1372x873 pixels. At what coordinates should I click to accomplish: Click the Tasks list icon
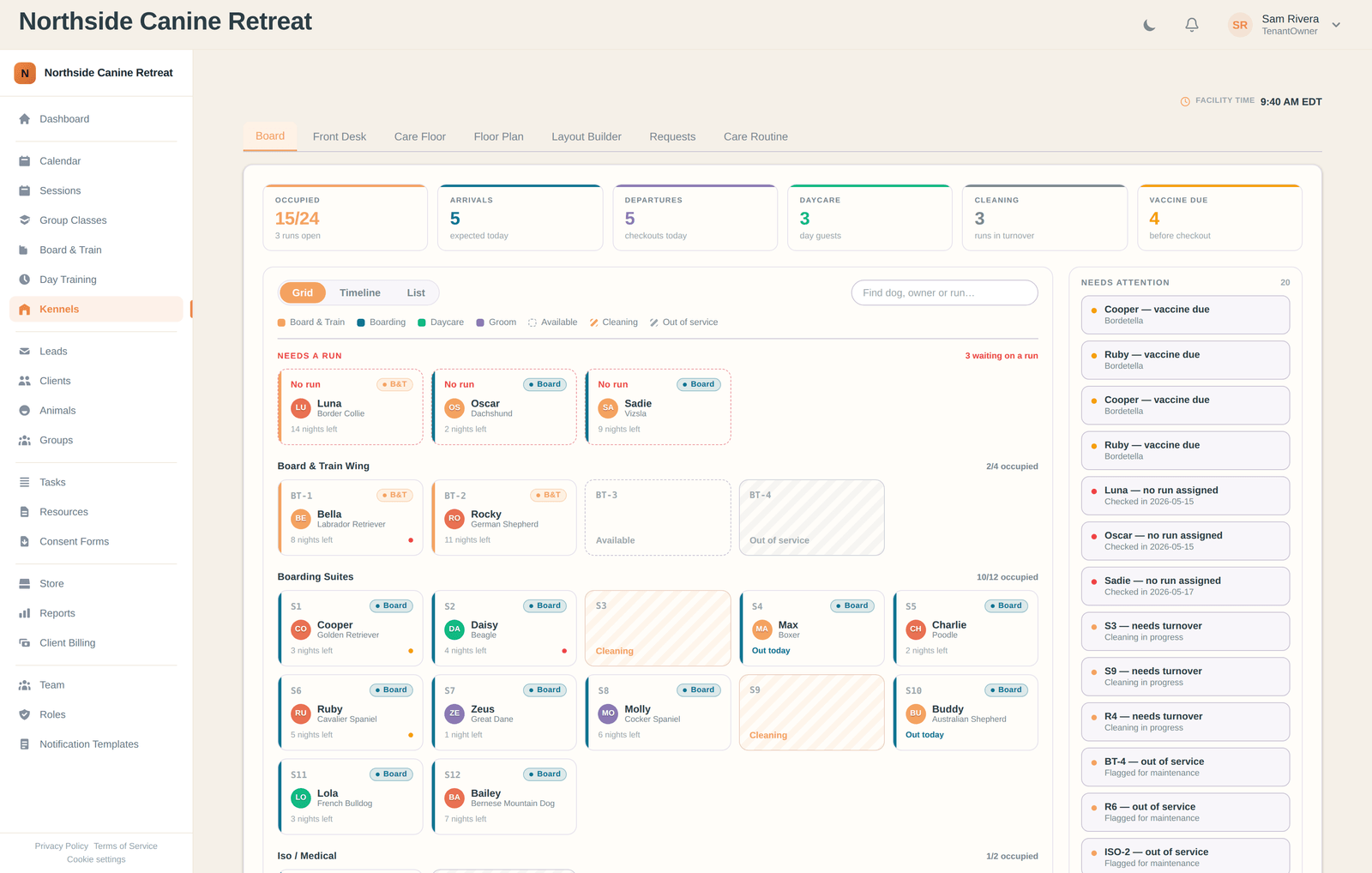(24, 482)
